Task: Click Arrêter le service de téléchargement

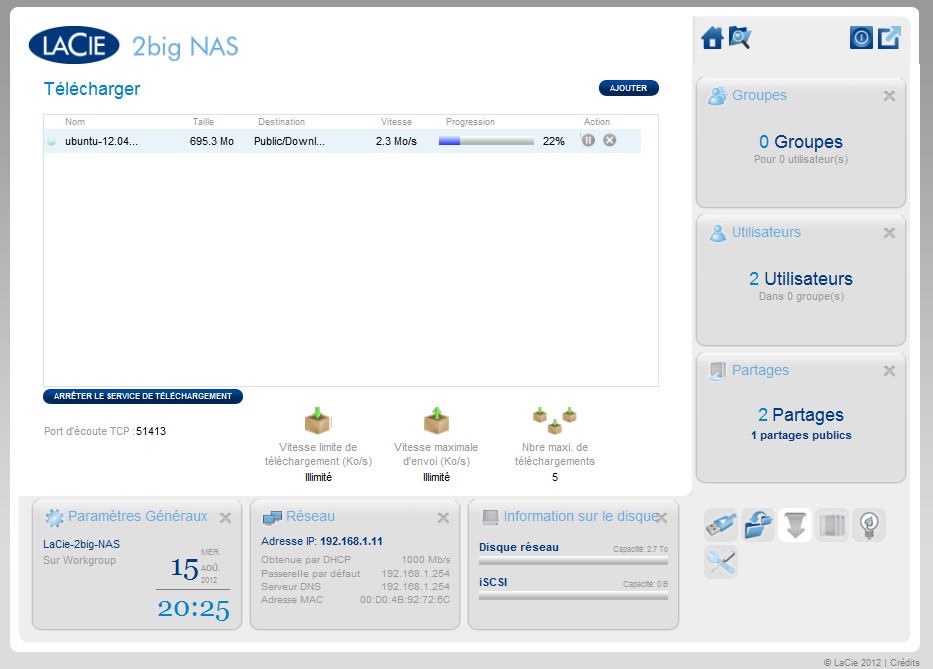Action: (143, 396)
